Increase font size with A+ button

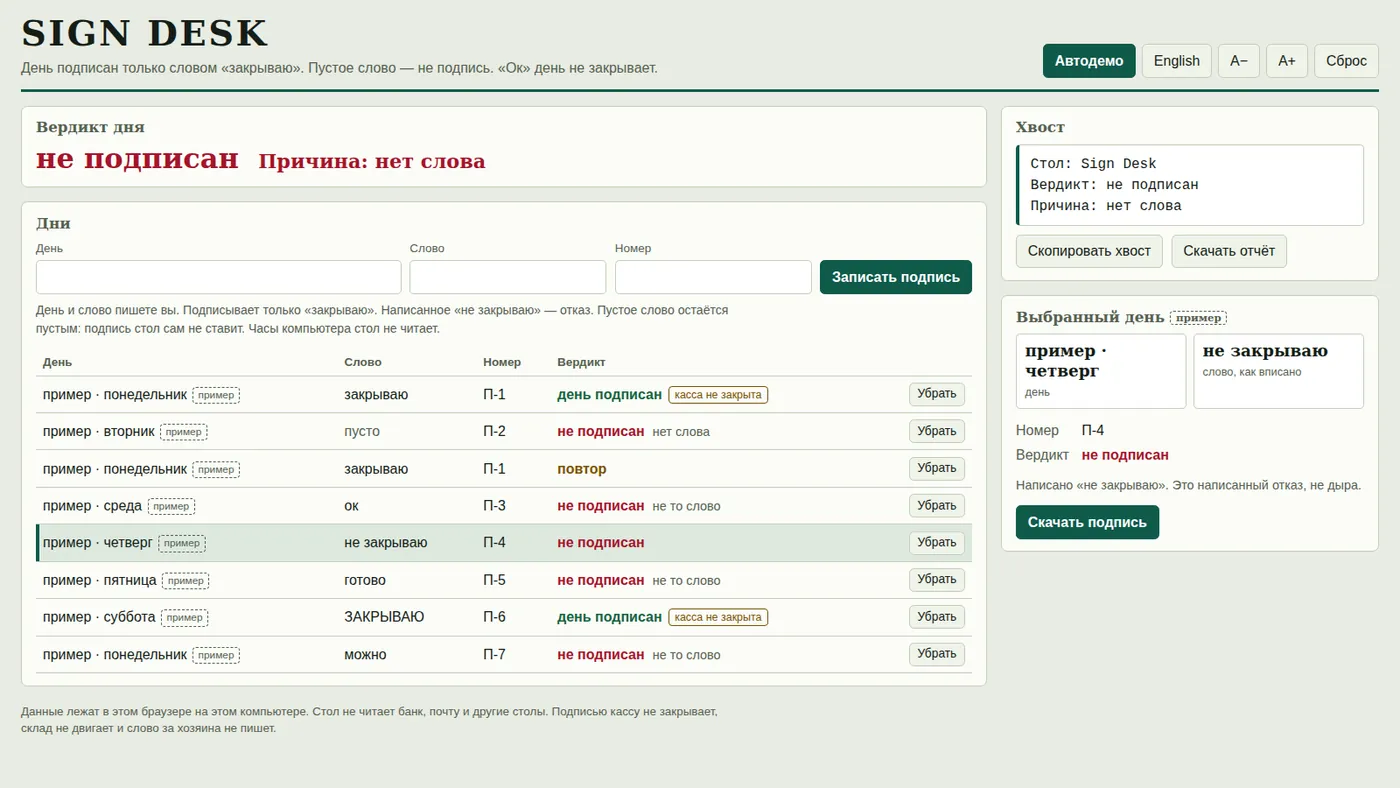click(x=1287, y=61)
